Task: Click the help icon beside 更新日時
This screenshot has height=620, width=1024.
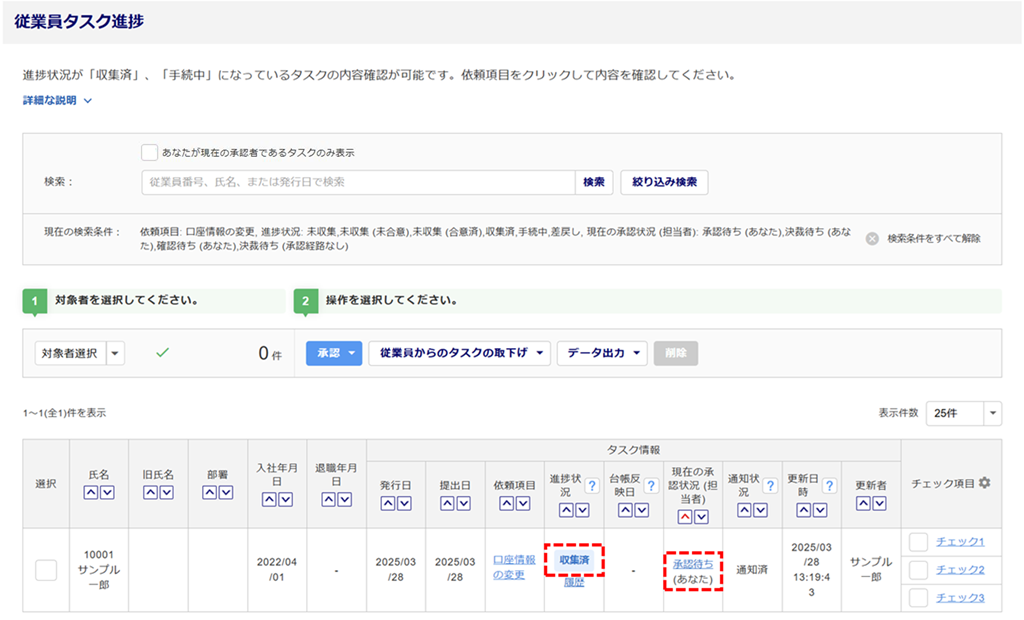Action: point(828,486)
